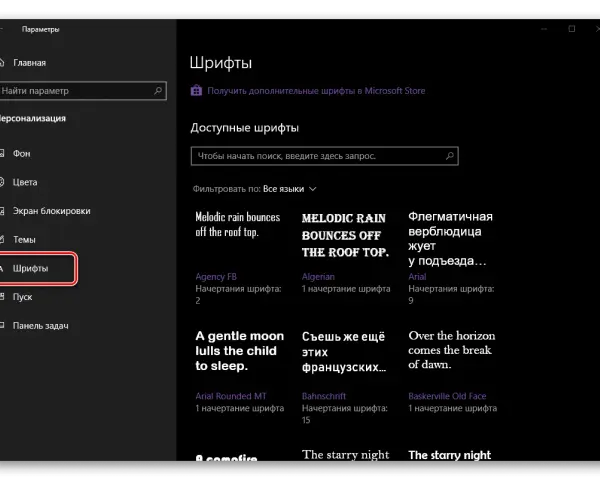Maximize the Параметры window
The width and height of the screenshot is (600, 480).
click(572, 29)
